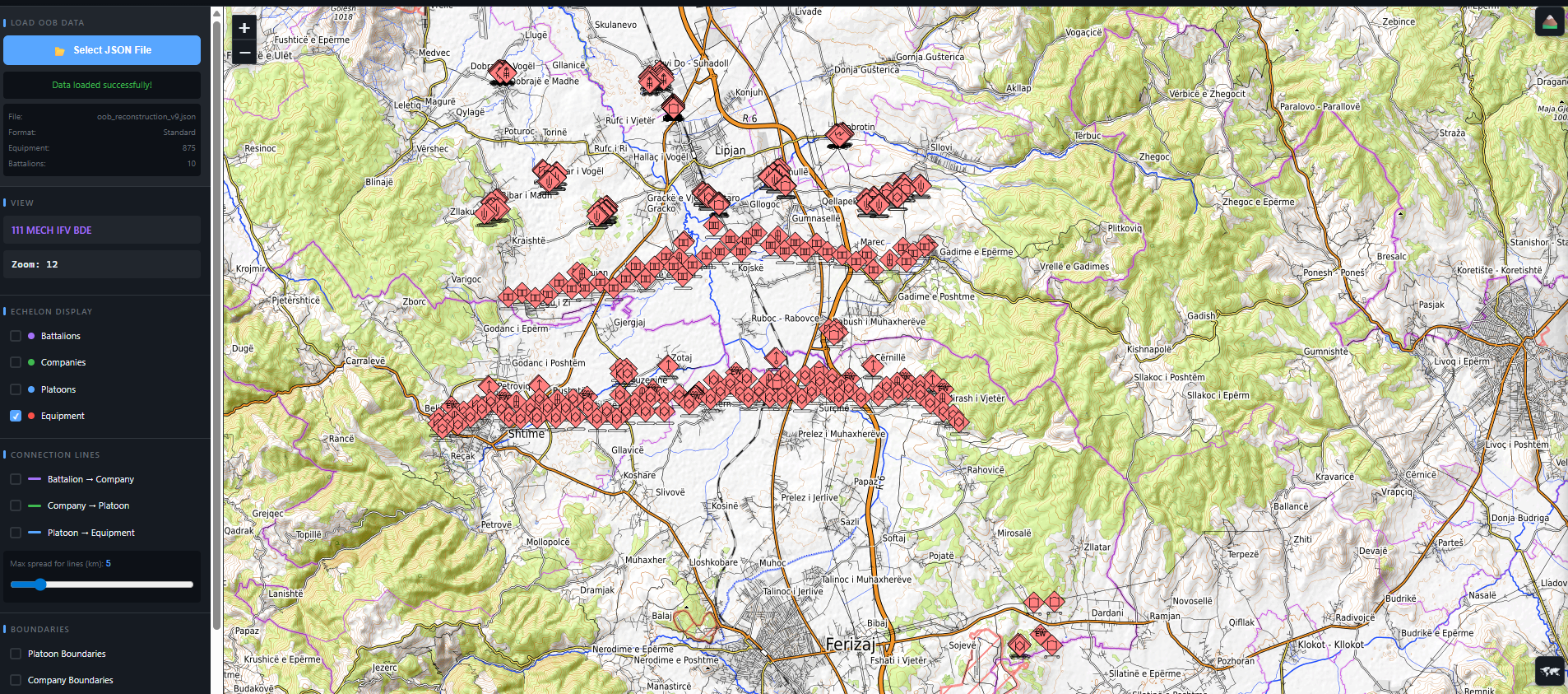Viewport: 1568px width, 694px height.
Task: Click the world map overview icon
Action: pyautogui.click(x=1549, y=671)
